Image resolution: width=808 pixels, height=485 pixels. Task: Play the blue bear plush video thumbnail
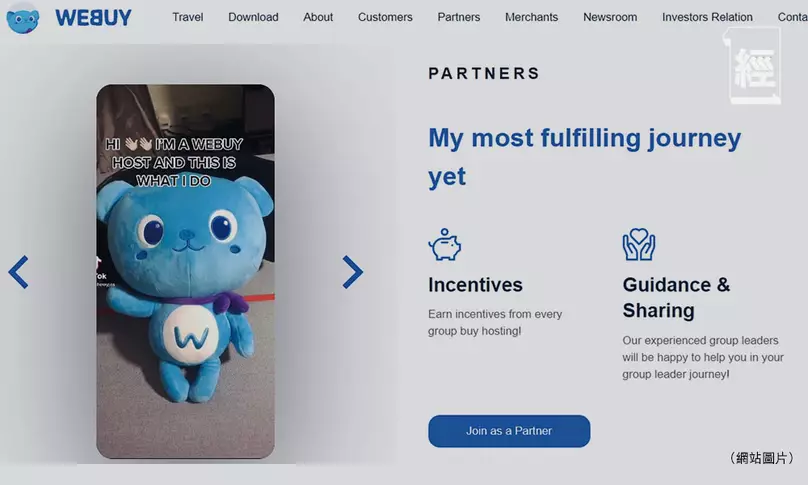(x=186, y=271)
